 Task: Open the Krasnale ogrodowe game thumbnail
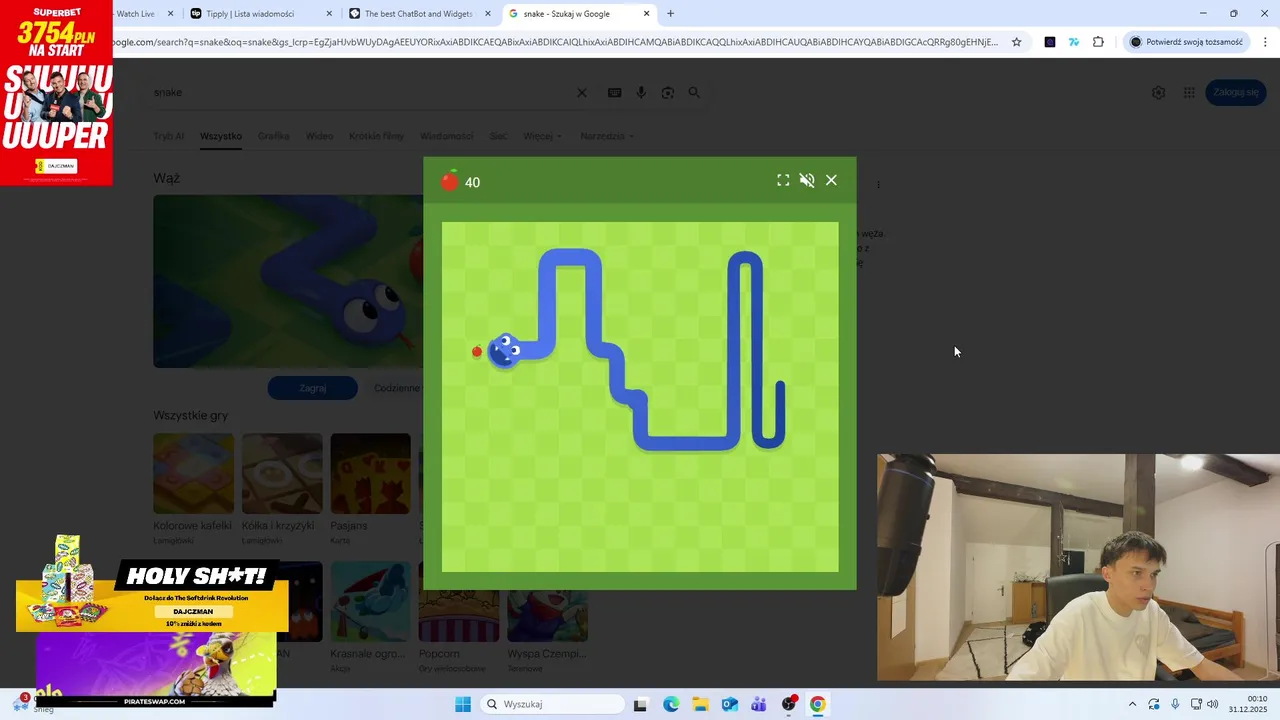[x=370, y=602]
